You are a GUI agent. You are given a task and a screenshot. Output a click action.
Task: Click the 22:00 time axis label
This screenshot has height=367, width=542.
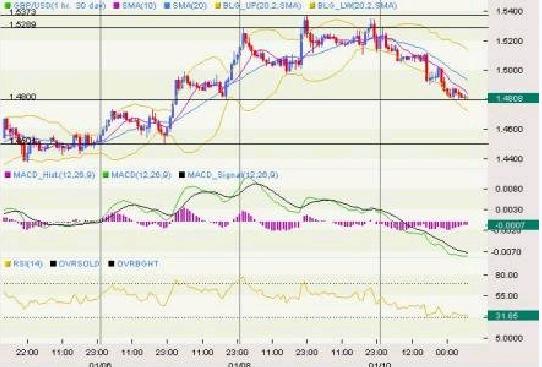pos(27,352)
